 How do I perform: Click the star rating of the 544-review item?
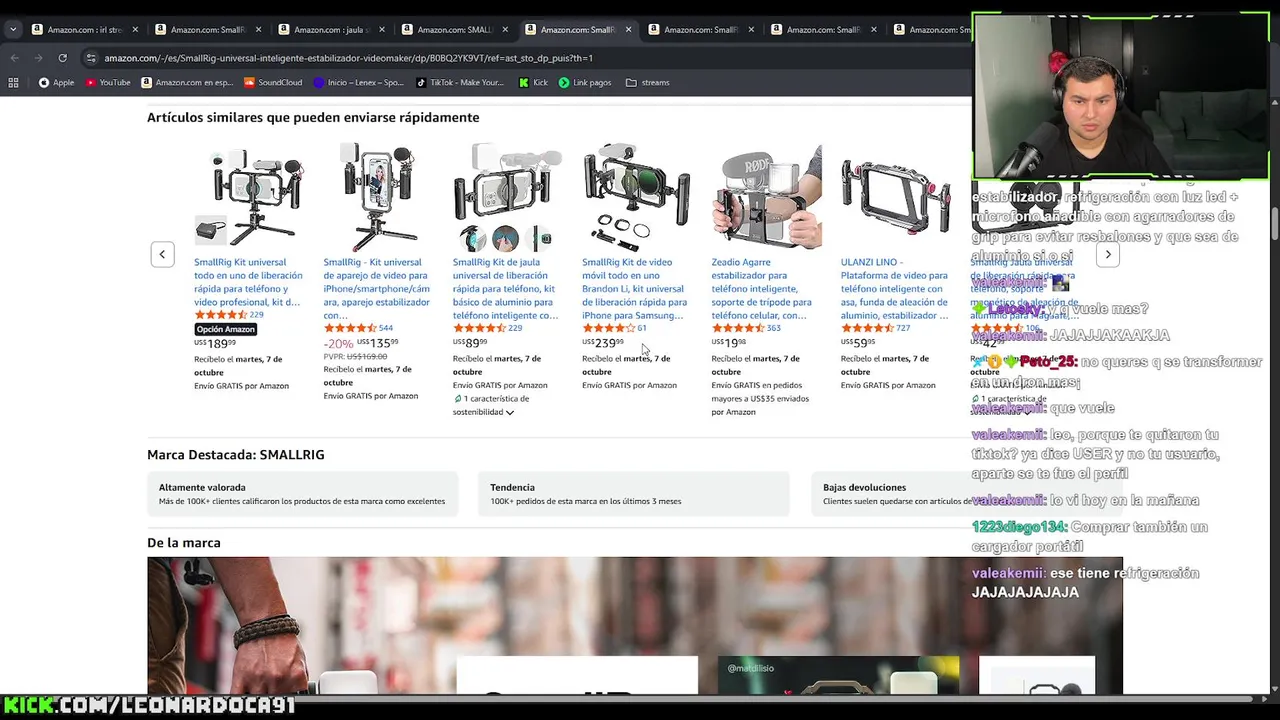(x=350, y=328)
